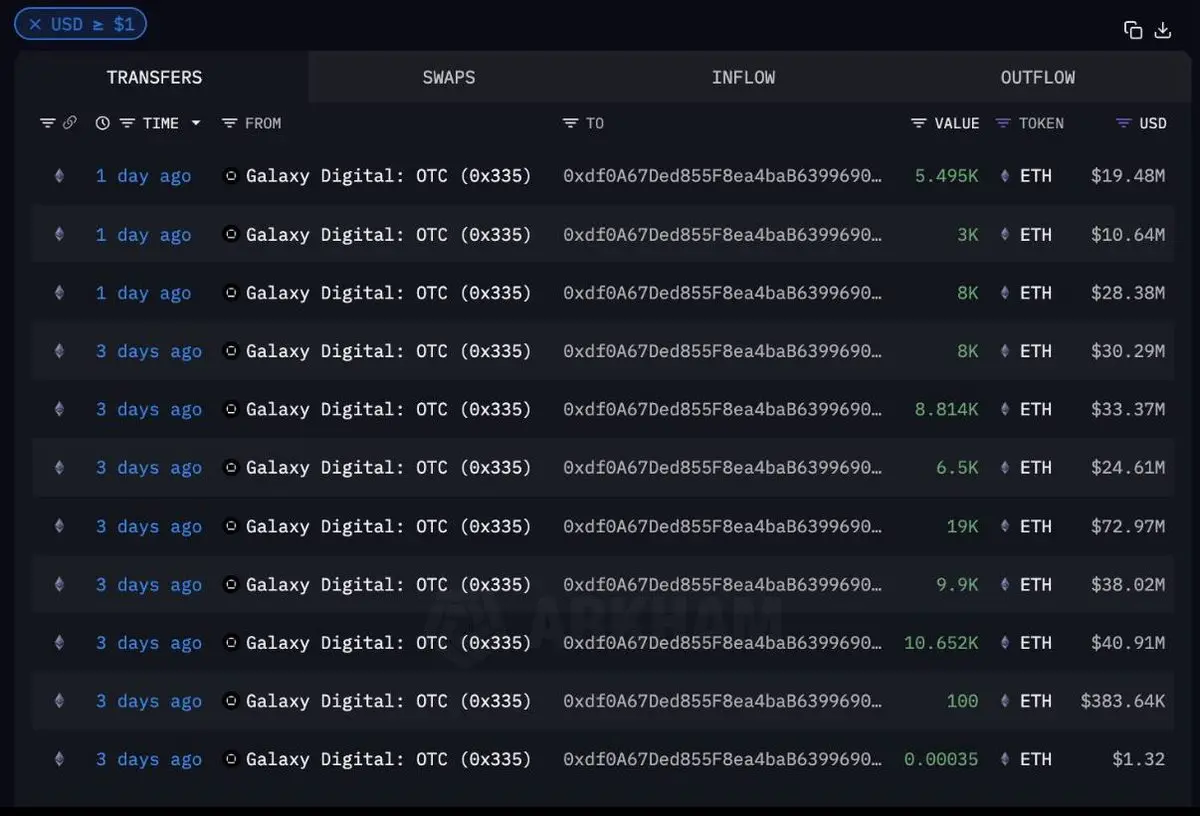Remove the USD ≥ $1 filter chip

(x=35, y=24)
